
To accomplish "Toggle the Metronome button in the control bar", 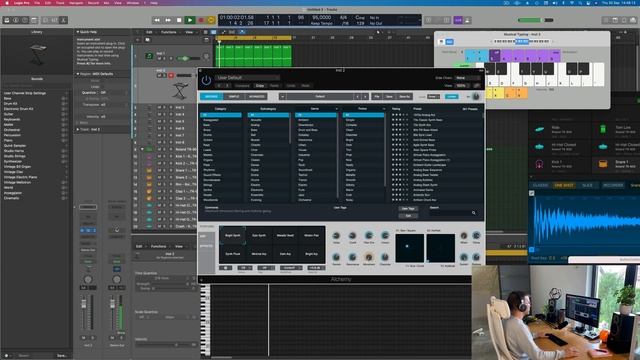I will tap(467, 20).
